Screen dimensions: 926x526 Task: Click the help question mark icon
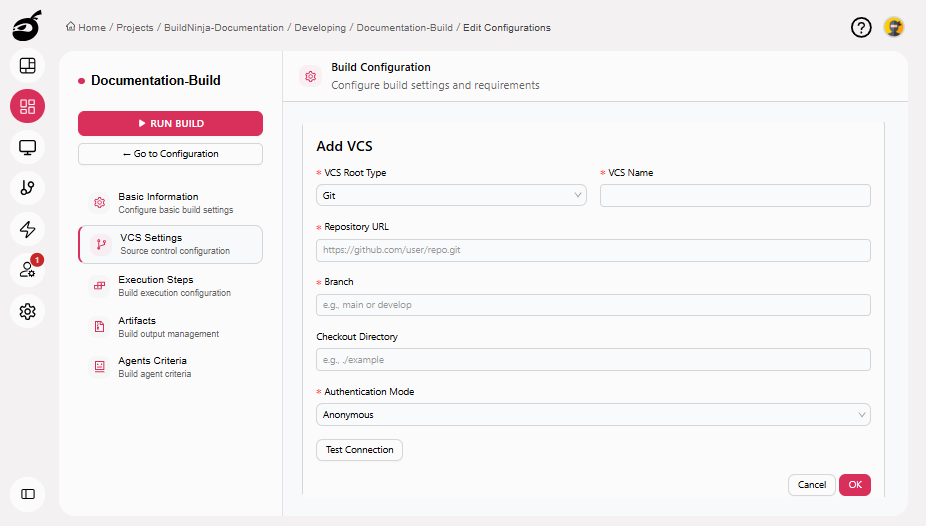[x=861, y=28]
